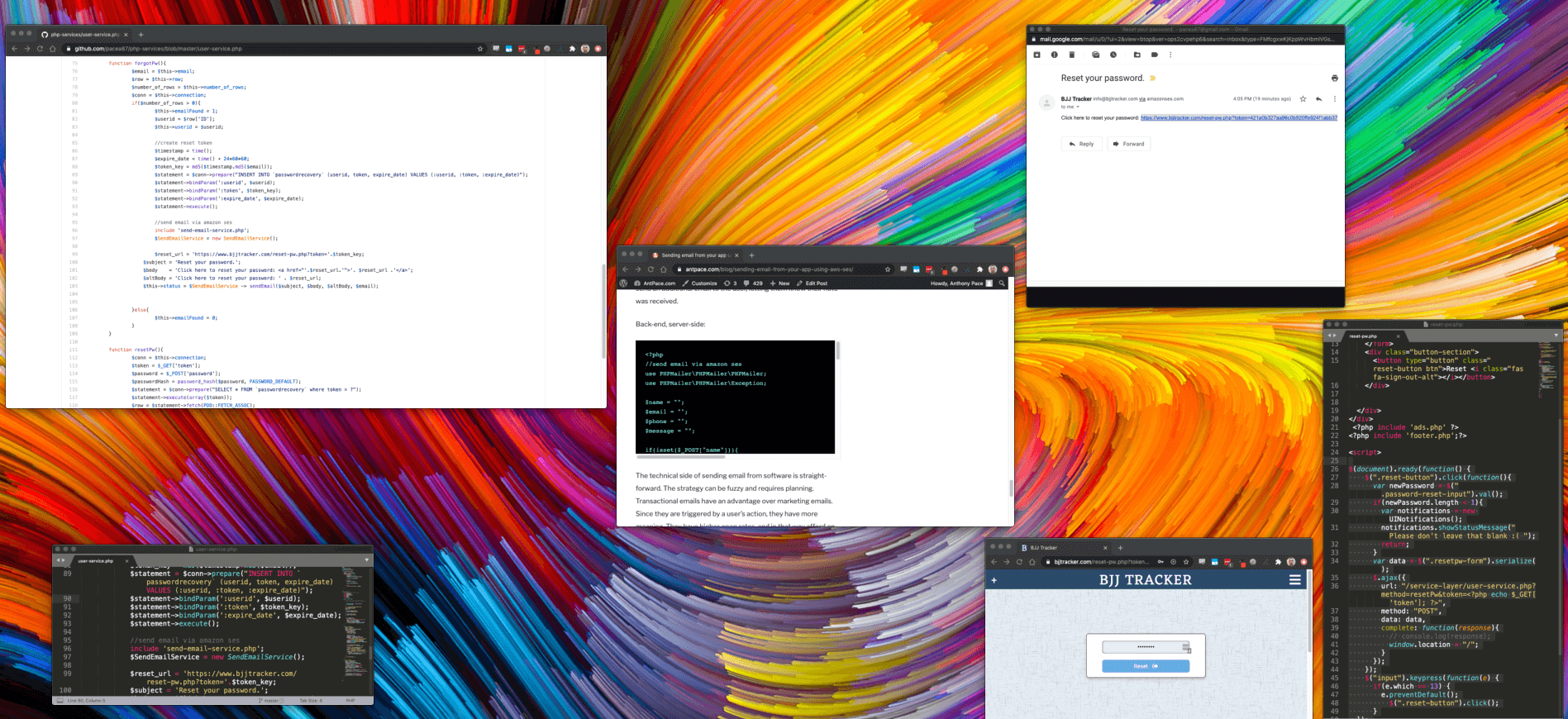Reload the antpace.com blog page

pyautogui.click(x=651, y=269)
